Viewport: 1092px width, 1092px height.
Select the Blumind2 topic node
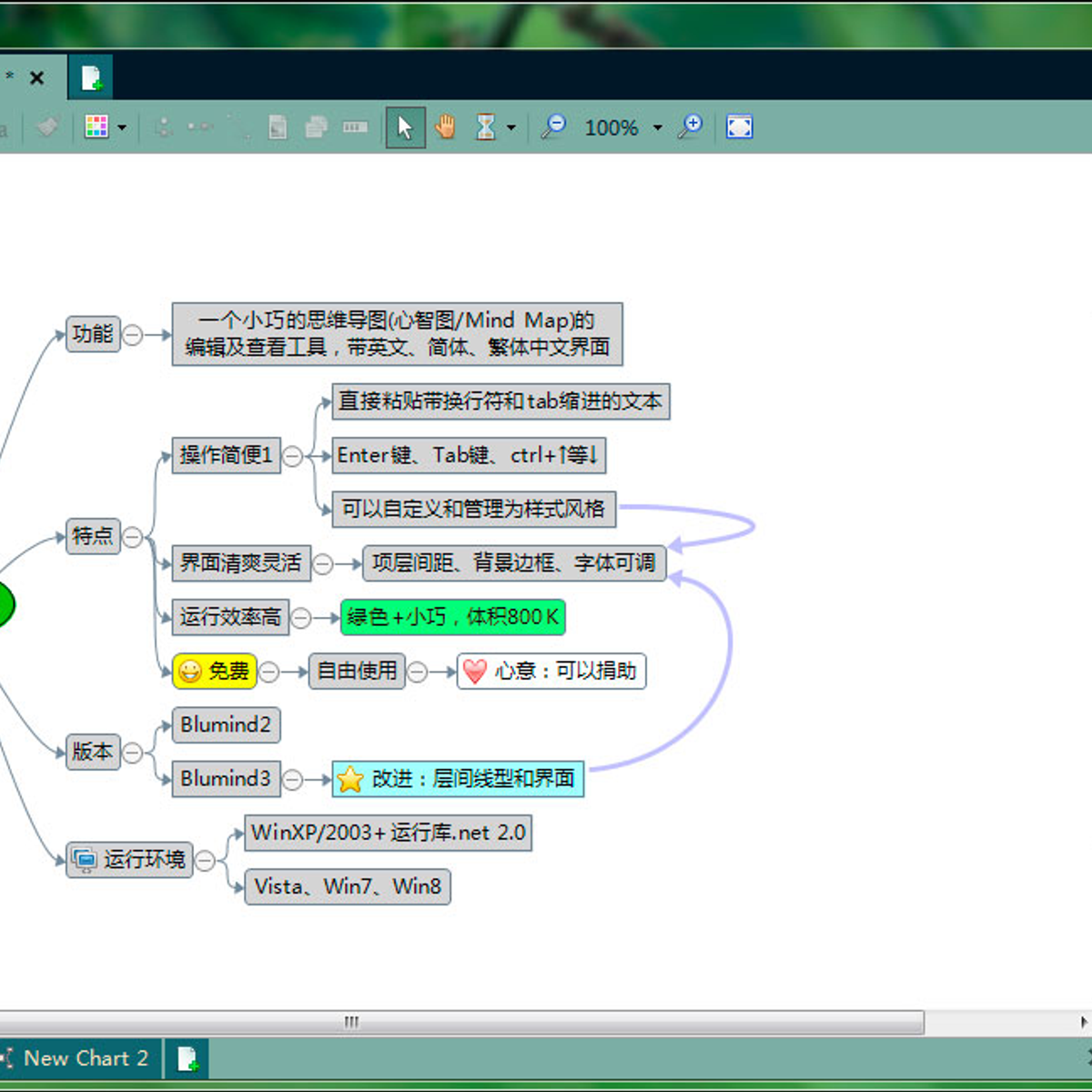pos(226,725)
